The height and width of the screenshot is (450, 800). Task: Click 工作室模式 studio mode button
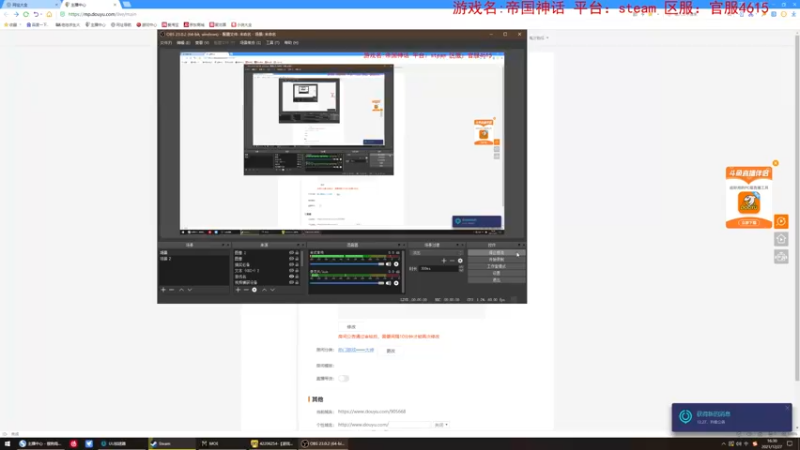point(496,266)
